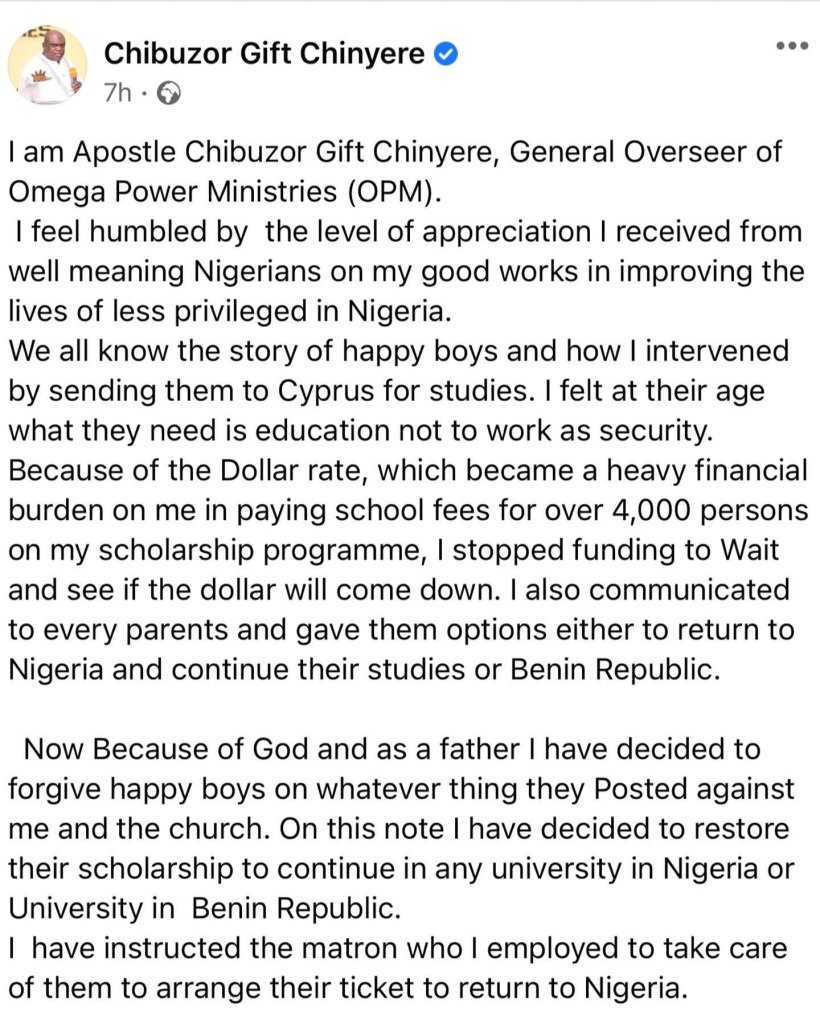
Task: Click the line starting "We all know the story"
Action: pyautogui.click(x=398, y=350)
